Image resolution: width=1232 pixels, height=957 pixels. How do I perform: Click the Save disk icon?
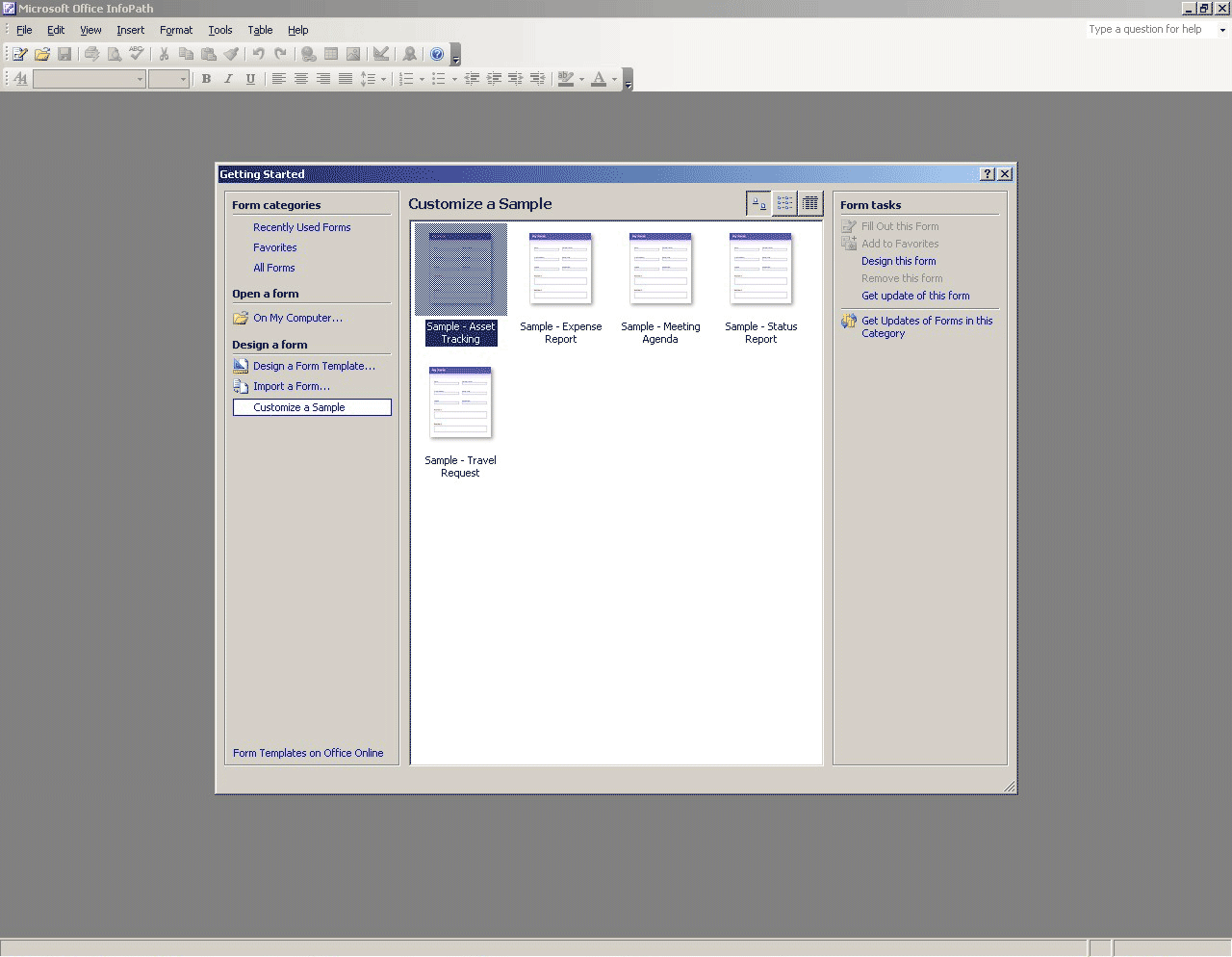[64, 54]
